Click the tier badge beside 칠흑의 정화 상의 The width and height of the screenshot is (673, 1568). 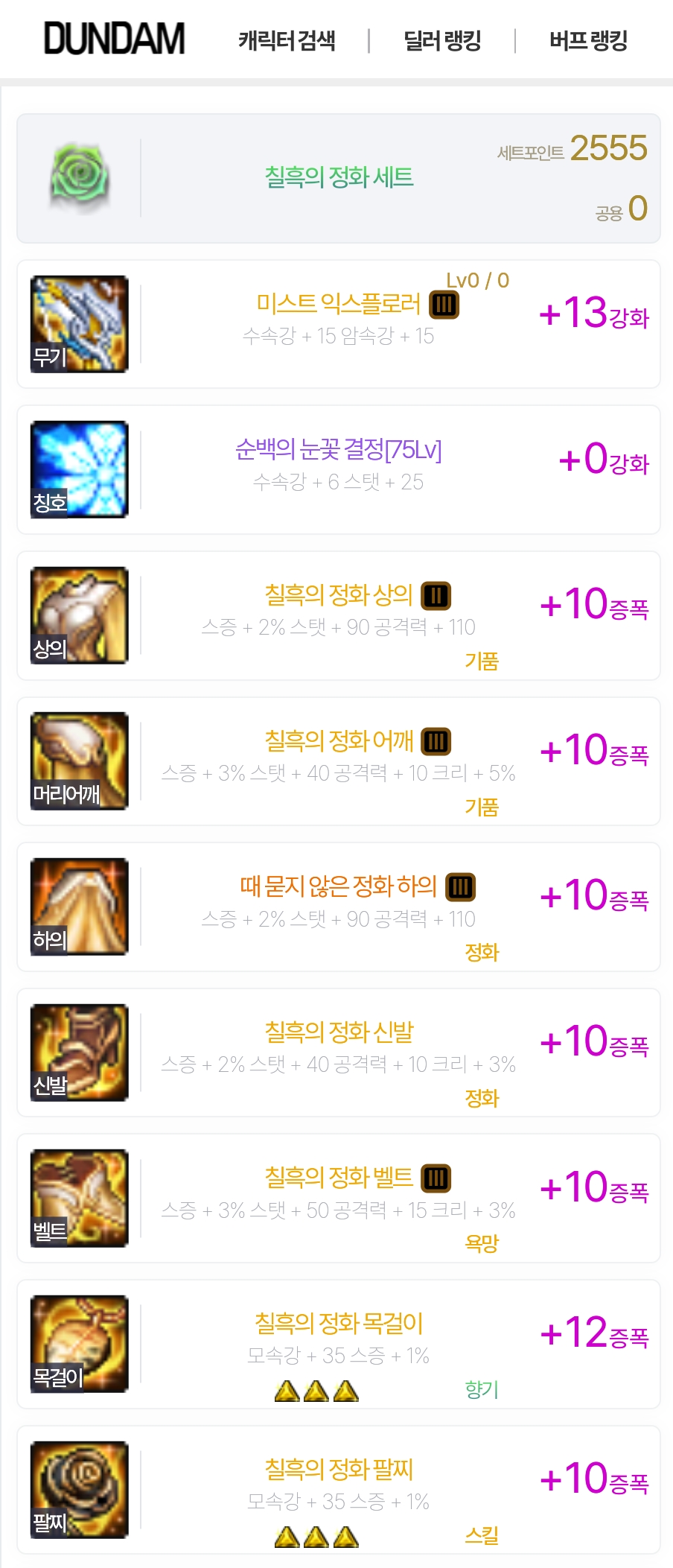tap(436, 596)
